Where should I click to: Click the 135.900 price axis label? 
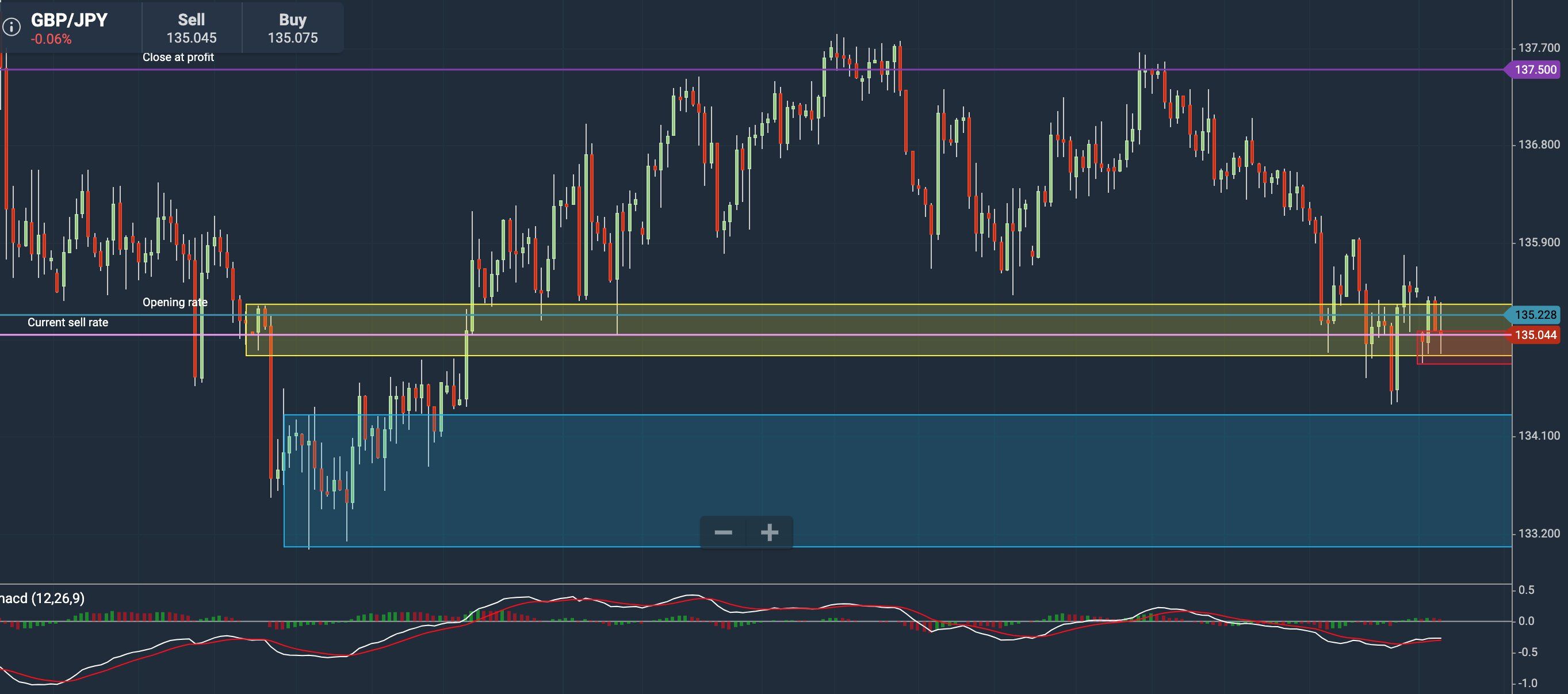(x=1539, y=242)
